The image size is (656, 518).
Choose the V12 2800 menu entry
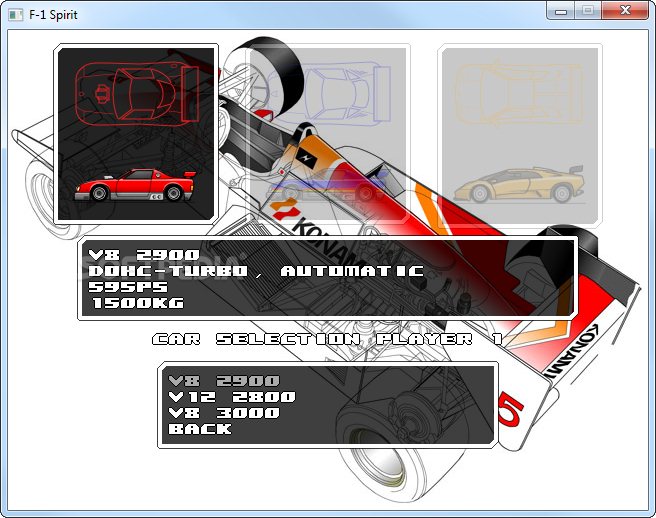232,397
